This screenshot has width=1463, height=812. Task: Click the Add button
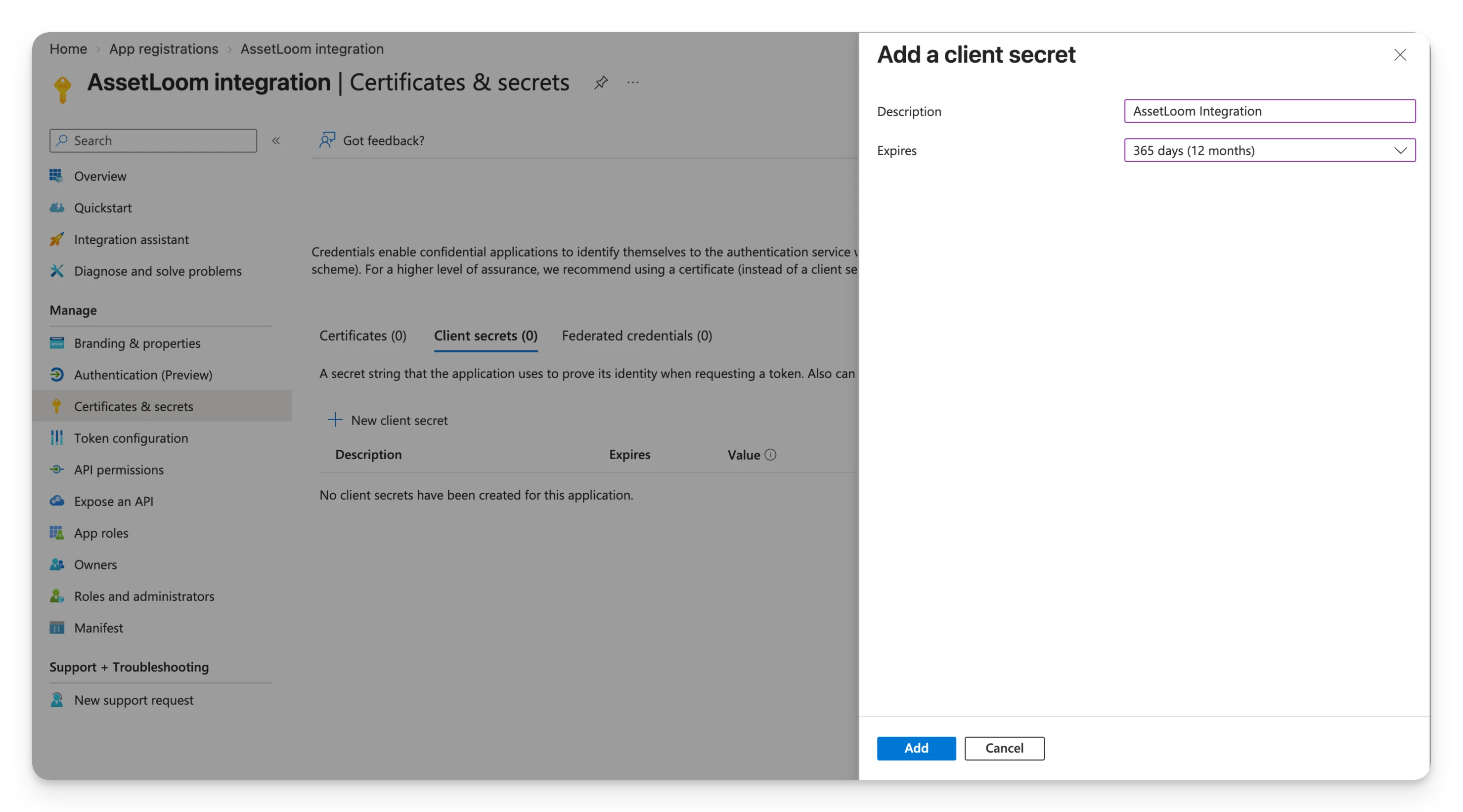click(916, 748)
